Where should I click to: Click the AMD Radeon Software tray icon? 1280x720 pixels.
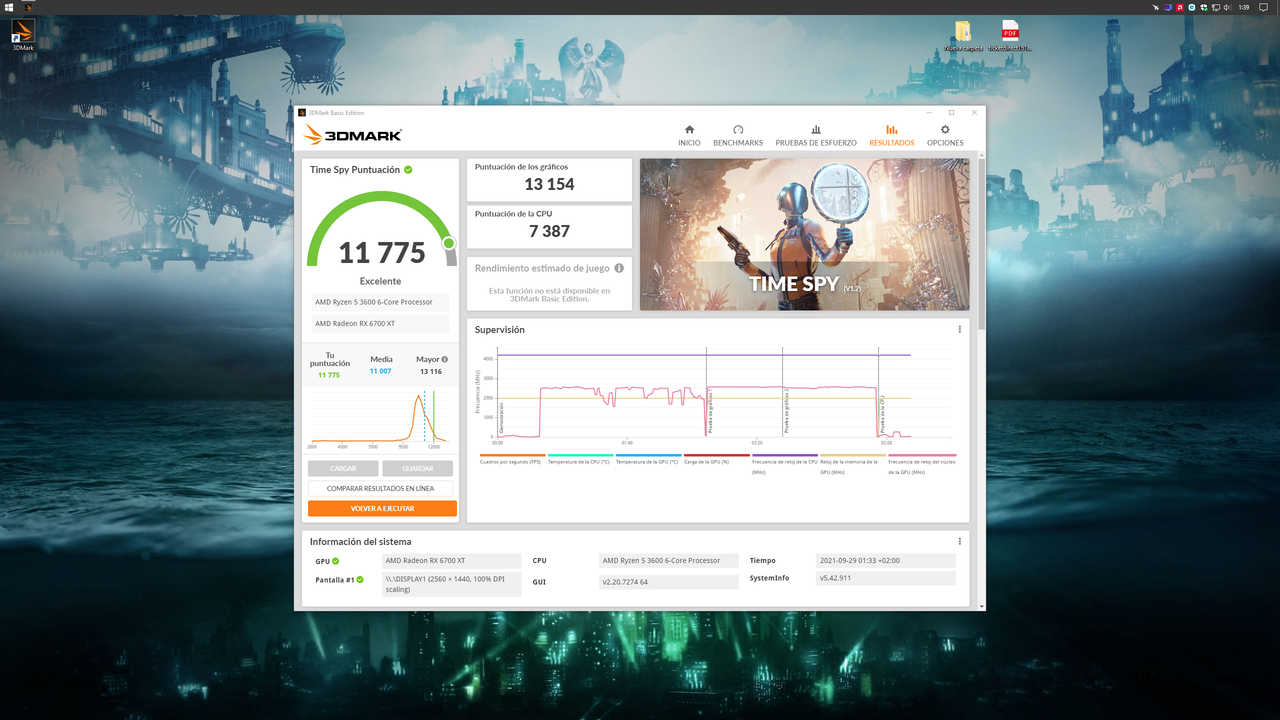[1180, 7]
